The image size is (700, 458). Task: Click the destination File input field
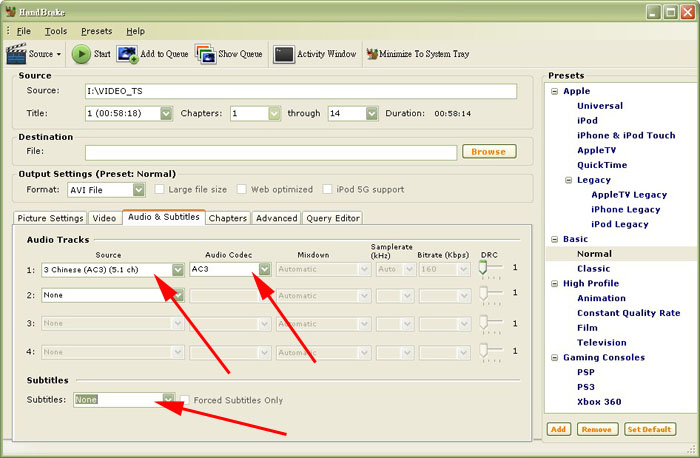270,152
